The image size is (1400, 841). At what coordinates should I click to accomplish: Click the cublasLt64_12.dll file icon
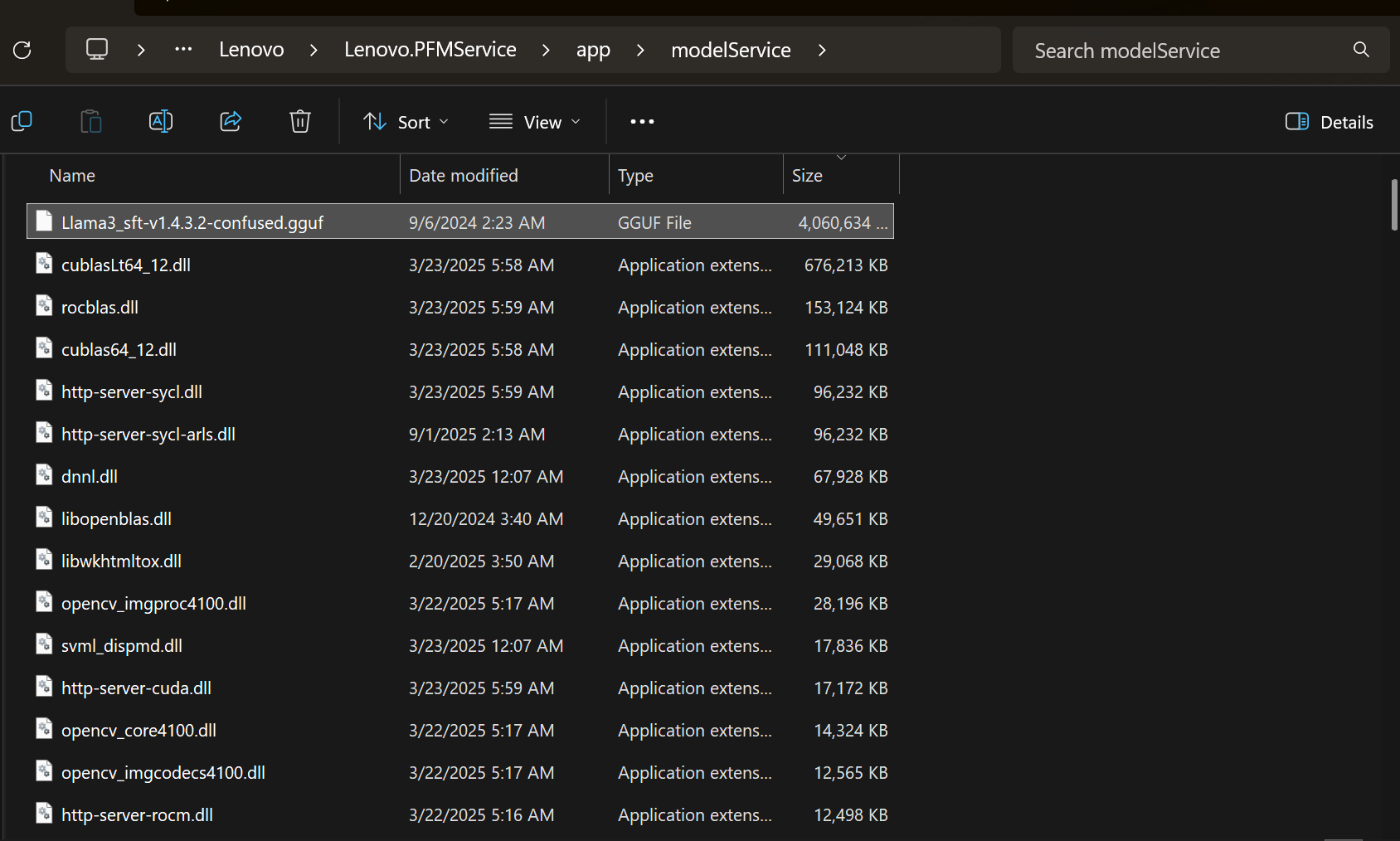point(44,264)
